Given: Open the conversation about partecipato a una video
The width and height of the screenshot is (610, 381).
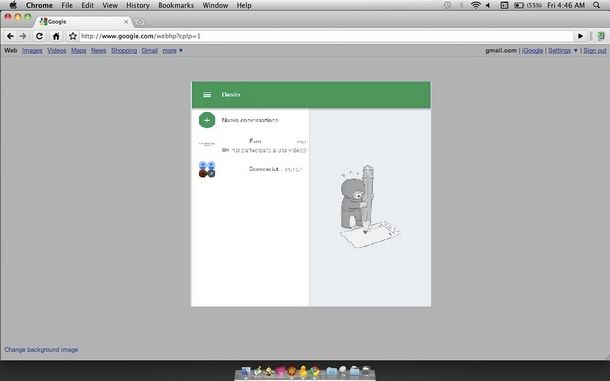Looking at the screenshot, I should click(x=252, y=145).
